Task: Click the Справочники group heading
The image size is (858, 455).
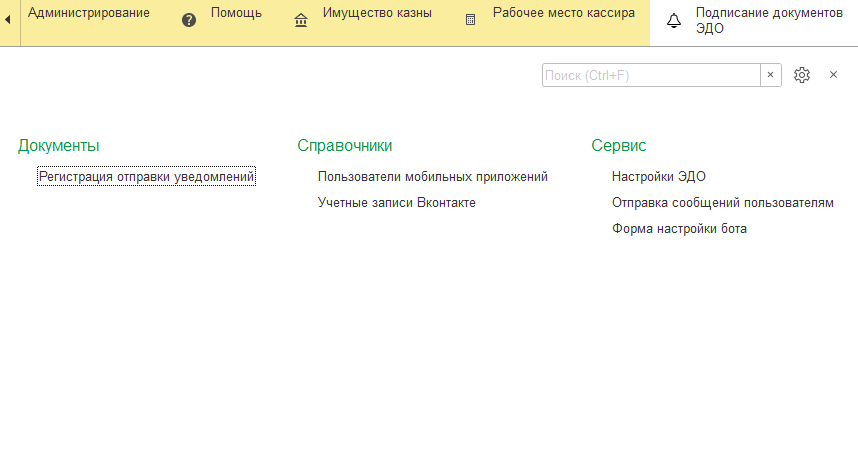Action: [x=345, y=145]
